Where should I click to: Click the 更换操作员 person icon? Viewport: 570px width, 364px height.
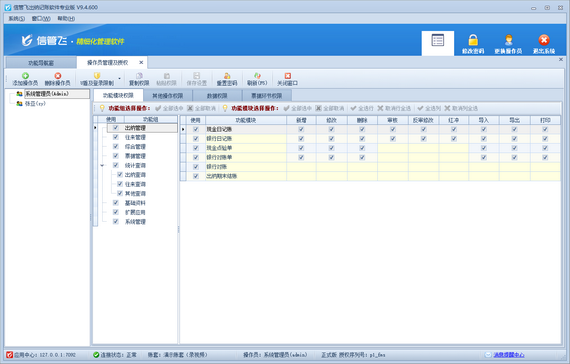click(x=508, y=40)
